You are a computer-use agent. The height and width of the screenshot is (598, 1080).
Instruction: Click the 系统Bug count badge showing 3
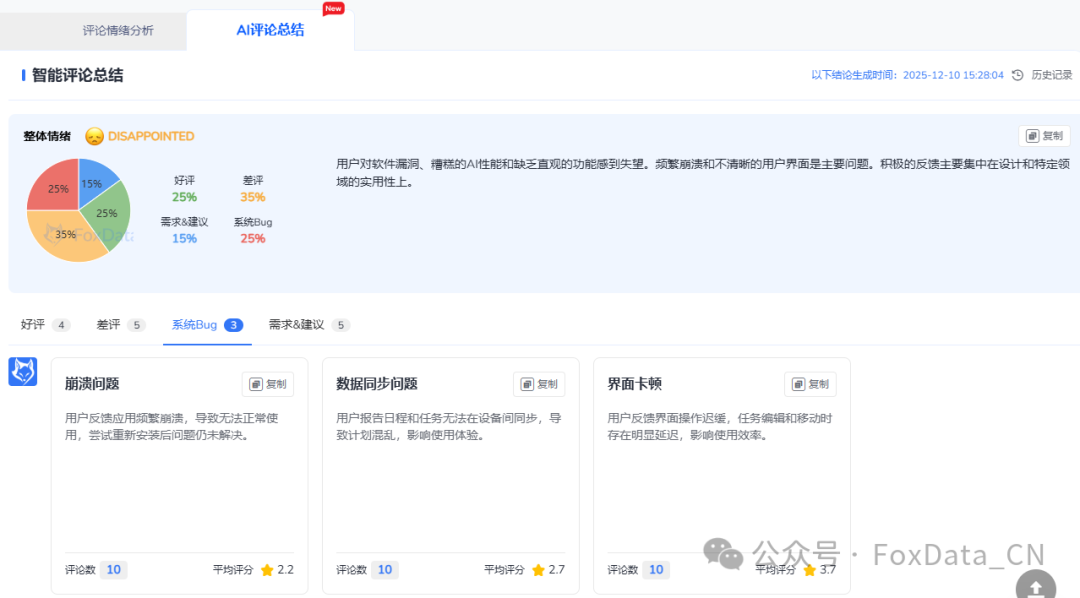pos(233,325)
